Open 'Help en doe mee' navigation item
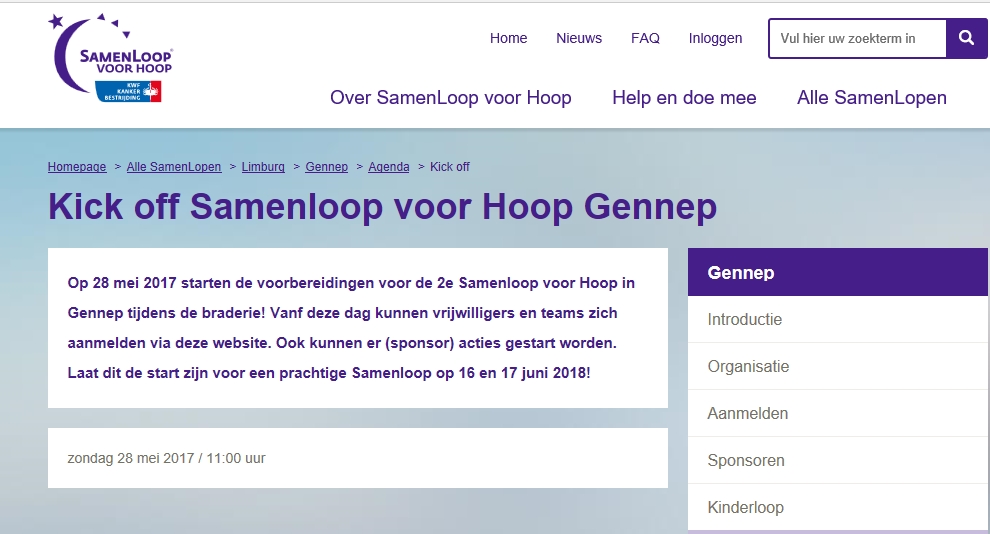Viewport: 990px width, 534px height. click(684, 98)
